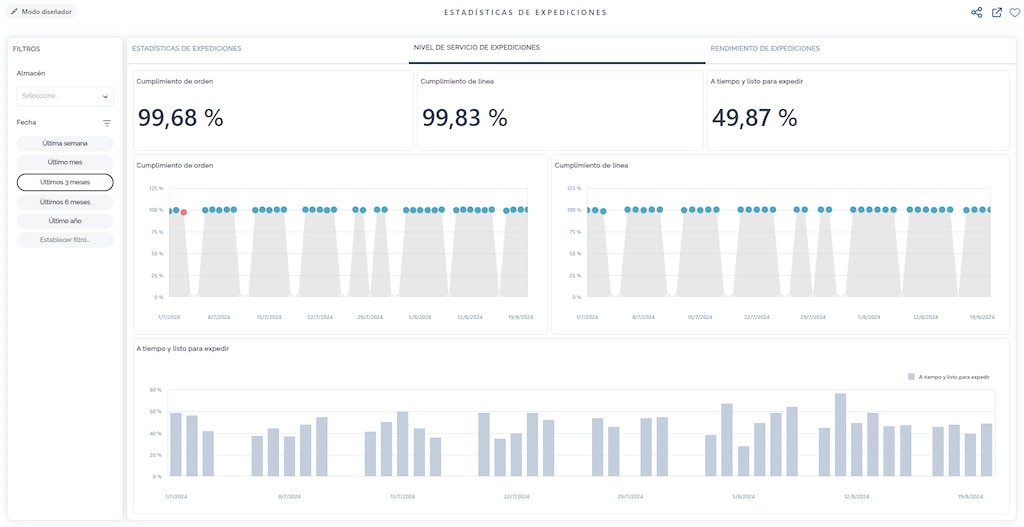The width and height of the screenshot is (1024, 527).
Task: Mark dashboard as favorite with heart icon
Action: [1014, 13]
